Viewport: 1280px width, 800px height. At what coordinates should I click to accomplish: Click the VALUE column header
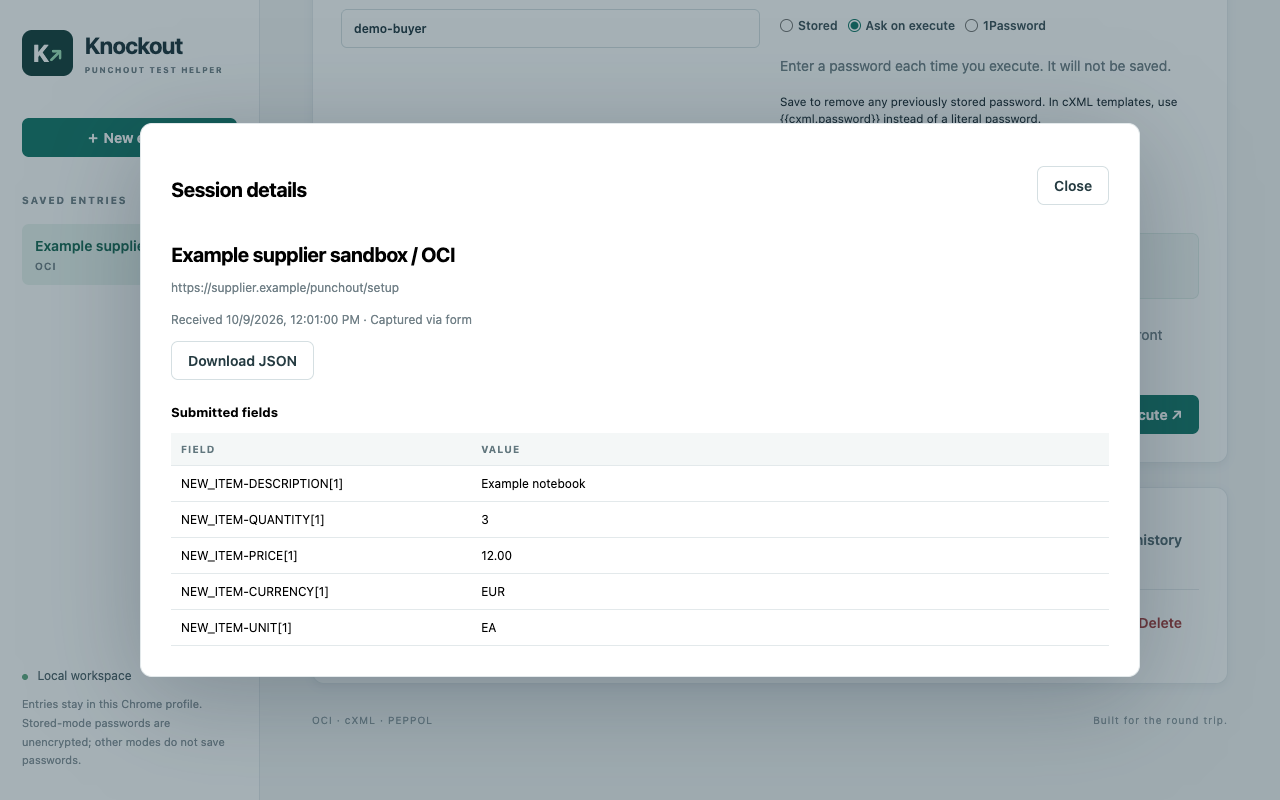coord(500,450)
